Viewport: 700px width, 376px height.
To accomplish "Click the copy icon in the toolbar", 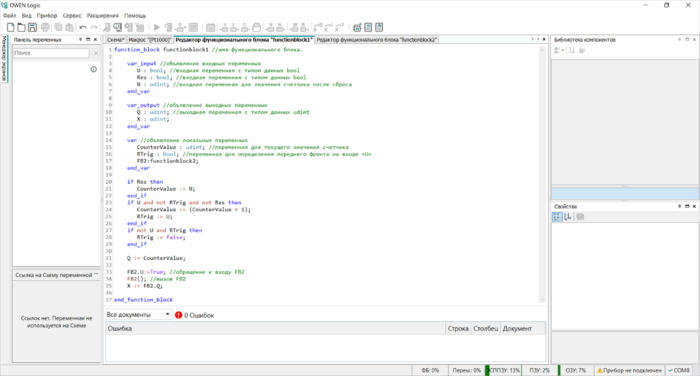I will 58,28.
